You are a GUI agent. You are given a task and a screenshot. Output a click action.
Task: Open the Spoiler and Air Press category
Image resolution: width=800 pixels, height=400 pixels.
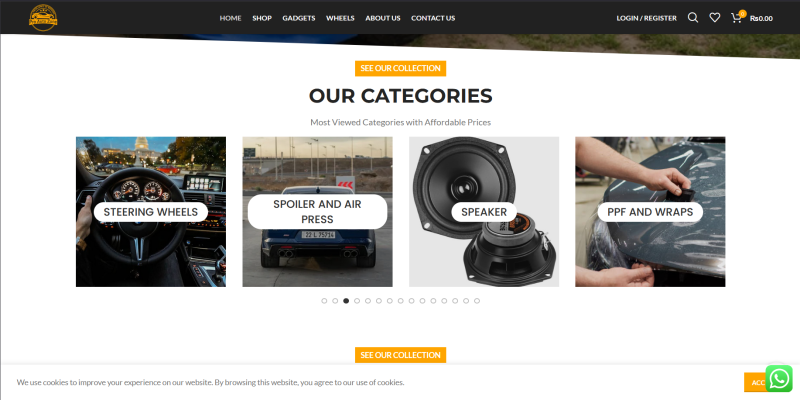point(317,212)
